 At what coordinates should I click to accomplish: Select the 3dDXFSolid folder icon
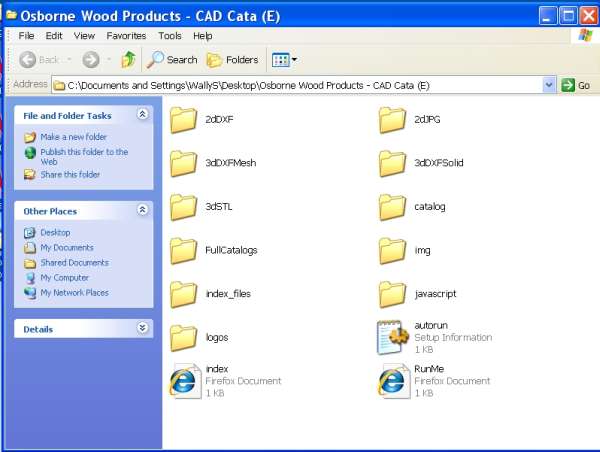point(392,163)
